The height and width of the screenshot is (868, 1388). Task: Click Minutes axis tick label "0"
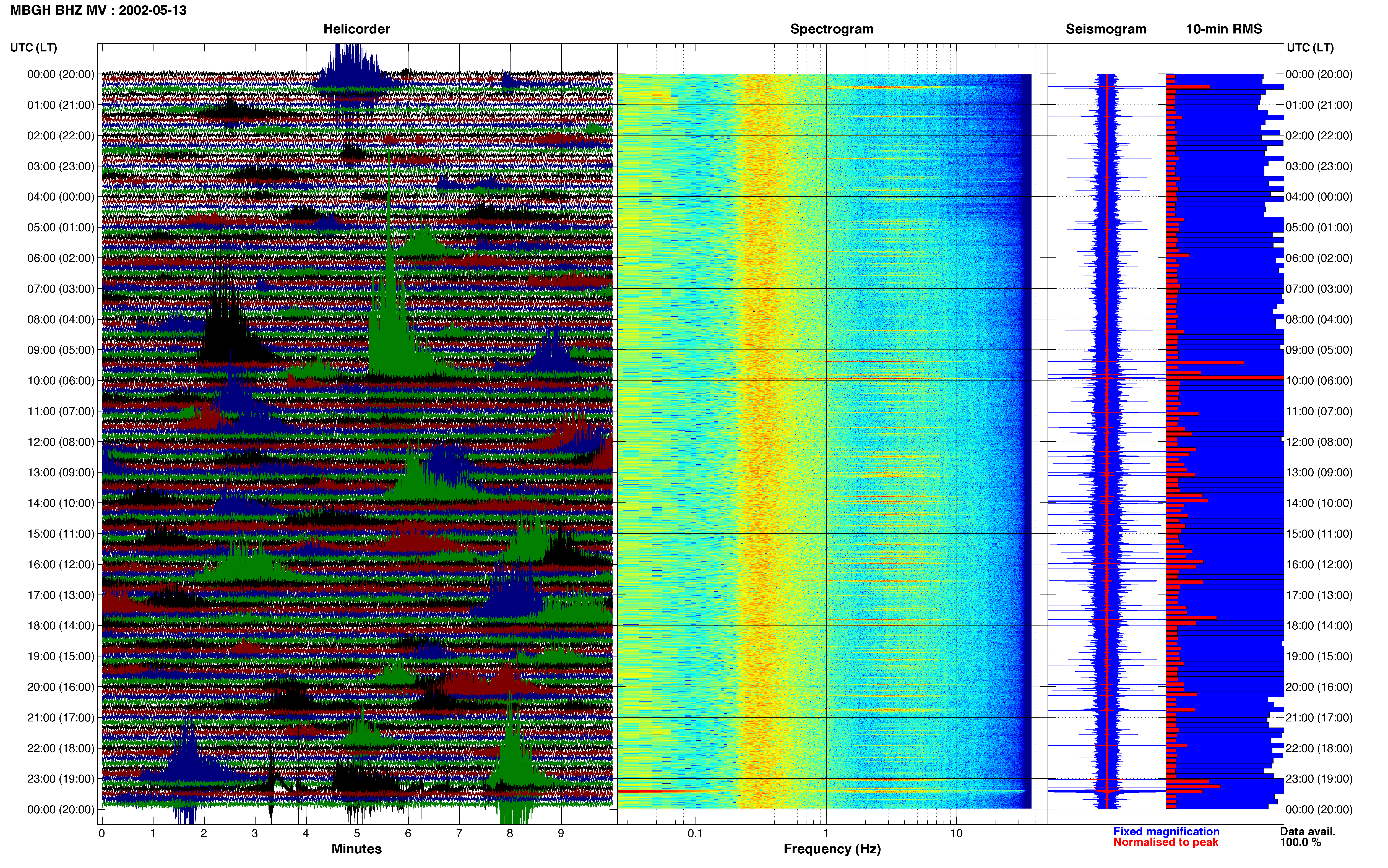click(101, 833)
